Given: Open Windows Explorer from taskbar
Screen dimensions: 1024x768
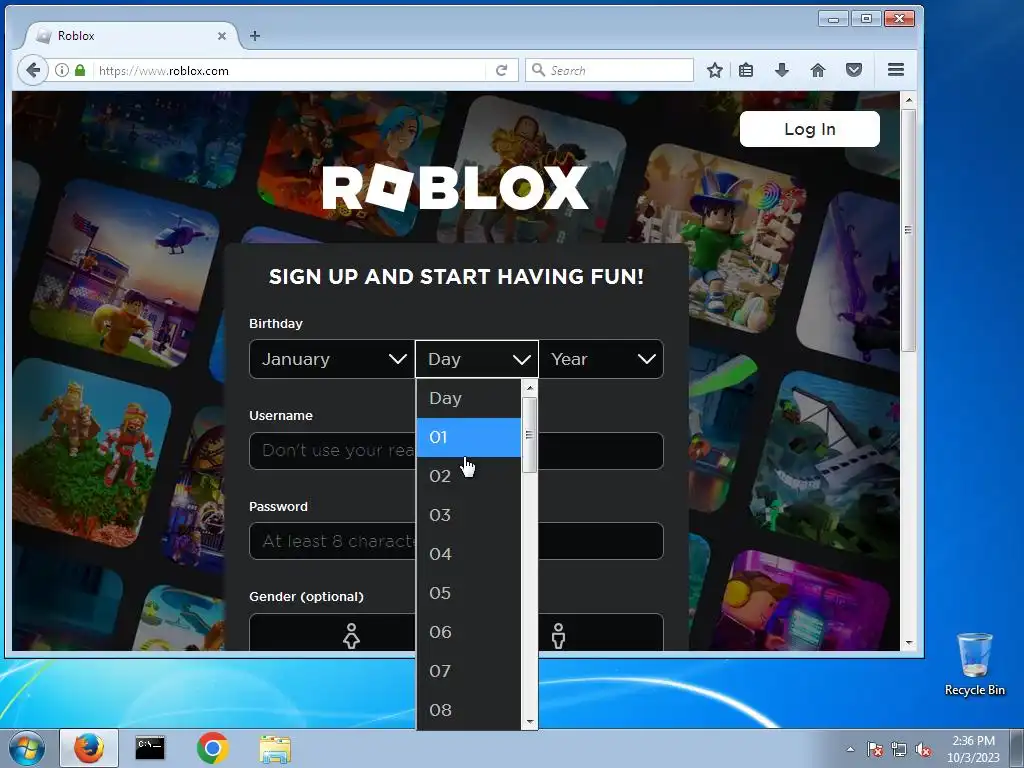Looking at the screenshot, I should click(x=275, y=749).
